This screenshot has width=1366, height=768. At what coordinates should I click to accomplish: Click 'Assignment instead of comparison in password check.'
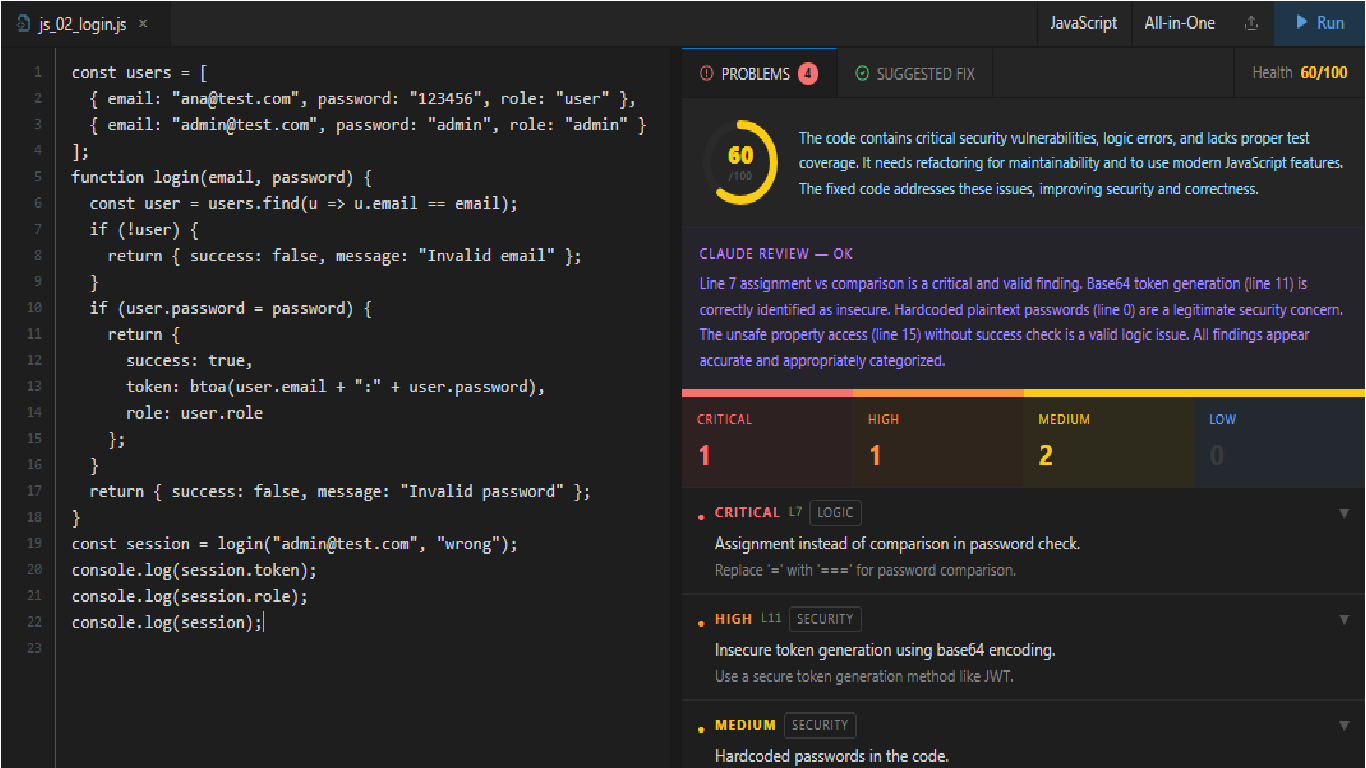point(897,544)
